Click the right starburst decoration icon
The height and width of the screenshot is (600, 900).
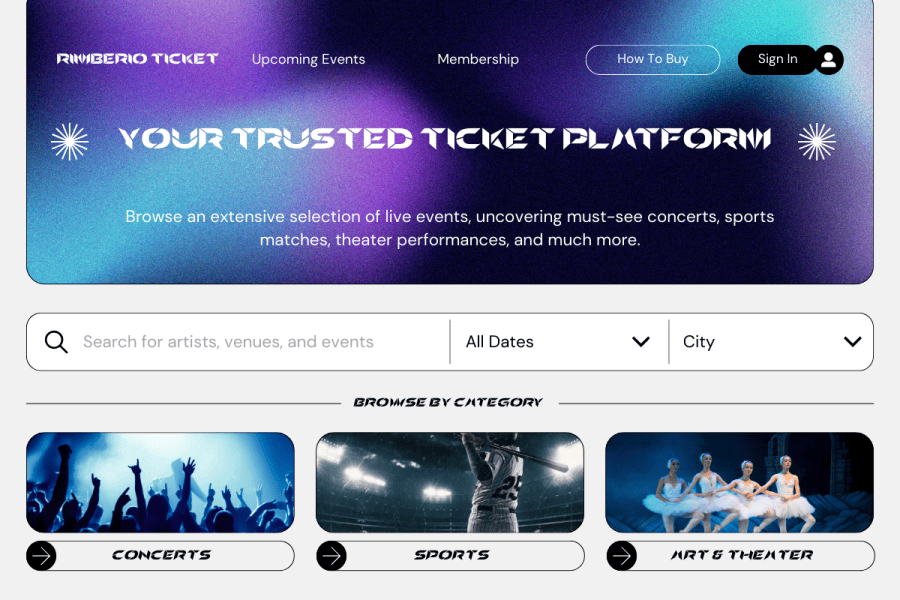coord(817,141)
